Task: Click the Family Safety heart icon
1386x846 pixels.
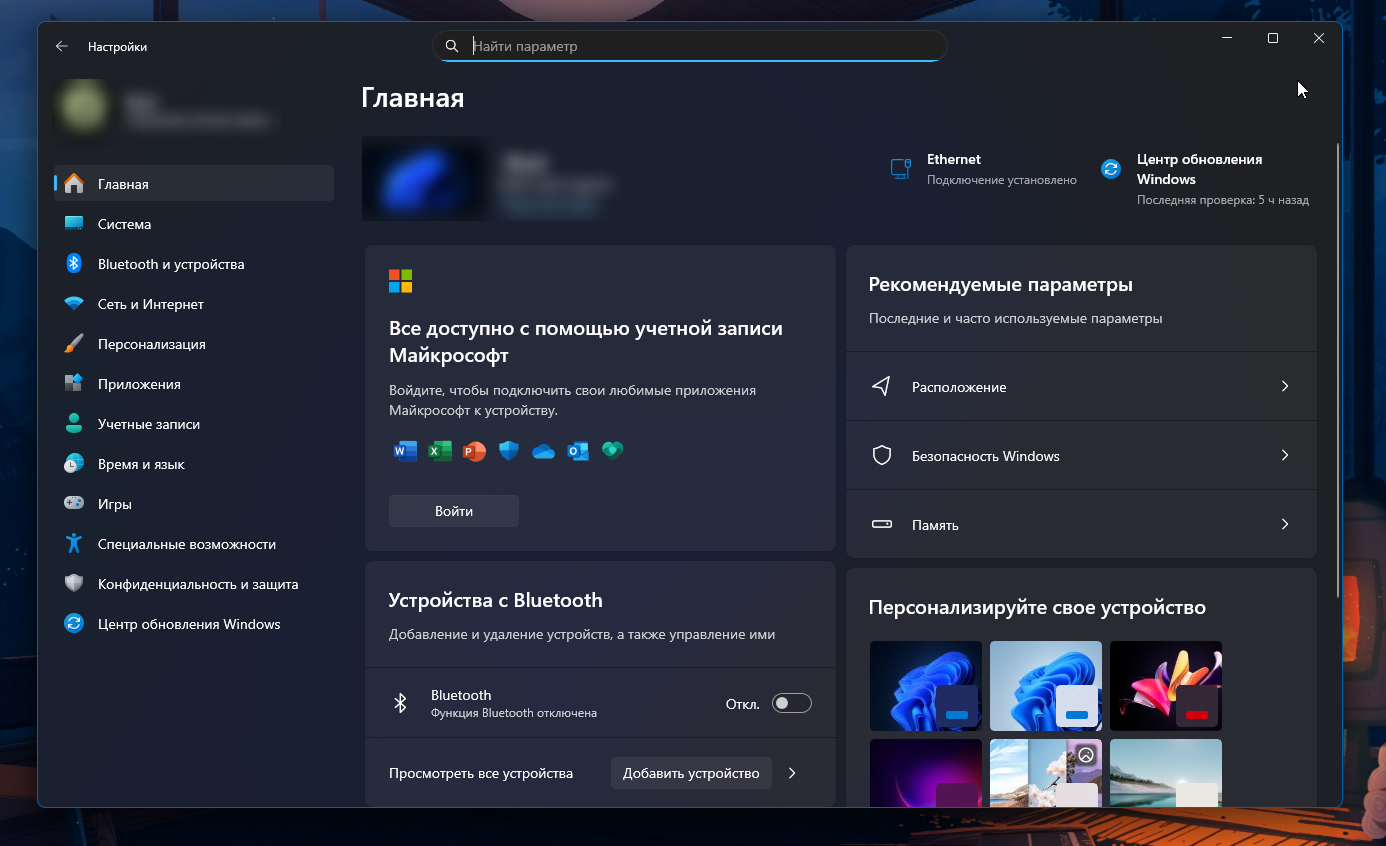Action: pyautogui.click(x=612, y=451)
